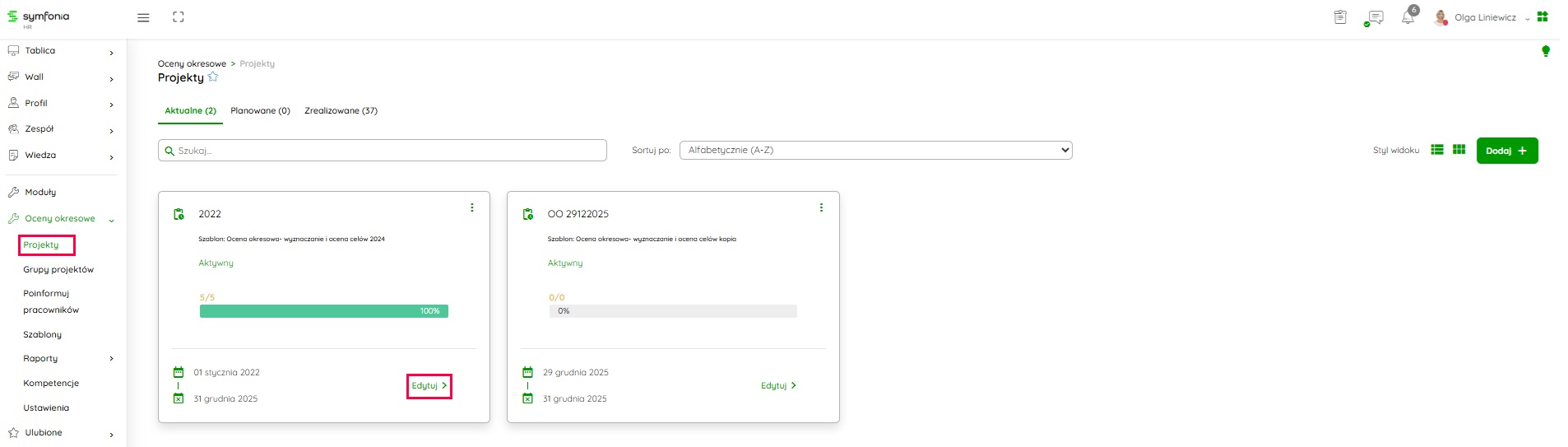Open the Sortuj po dropdown

pos(875,150)
